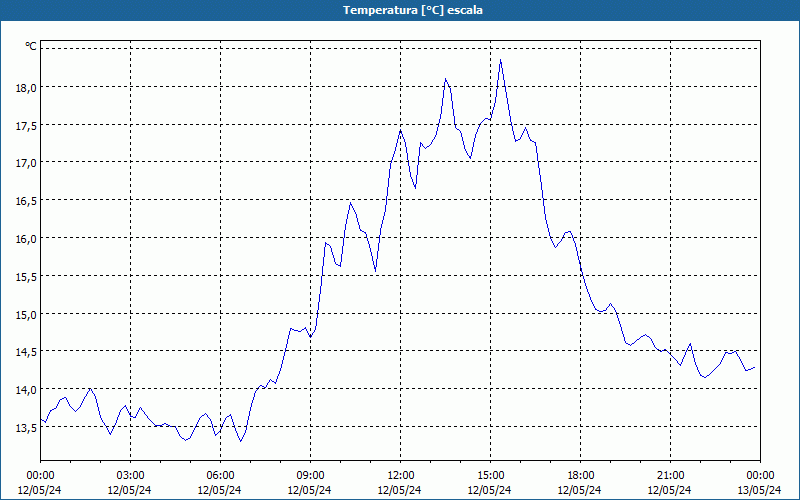Viewport: 800px width, 500px height.
Task: Click the 17,0 y-axis label
Action: [26, 163]
